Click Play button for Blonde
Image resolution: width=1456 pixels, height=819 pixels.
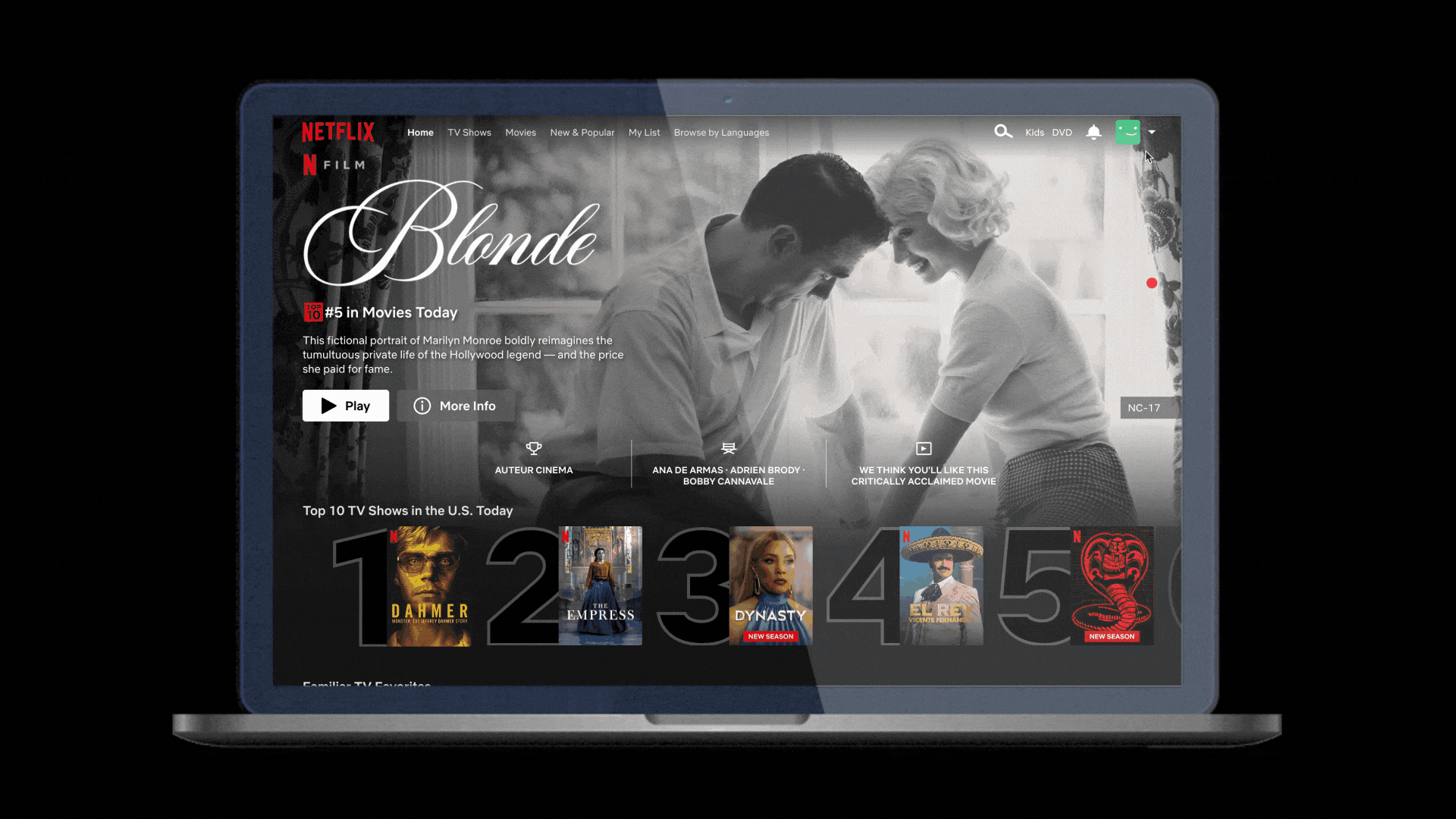(x=346, y=406)
